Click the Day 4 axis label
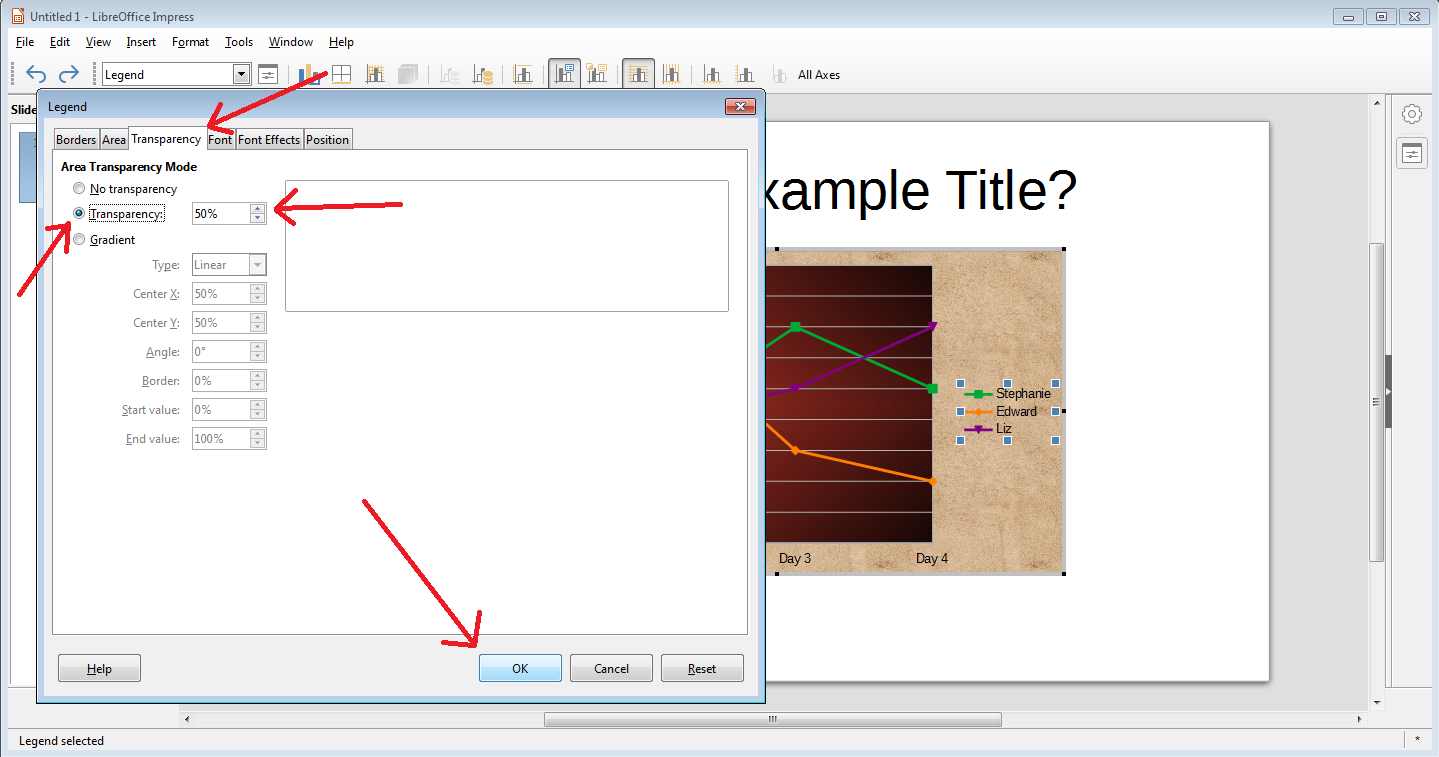This screenshot has height=757, width=1439. pyautogui.click(x=932, y=558)
